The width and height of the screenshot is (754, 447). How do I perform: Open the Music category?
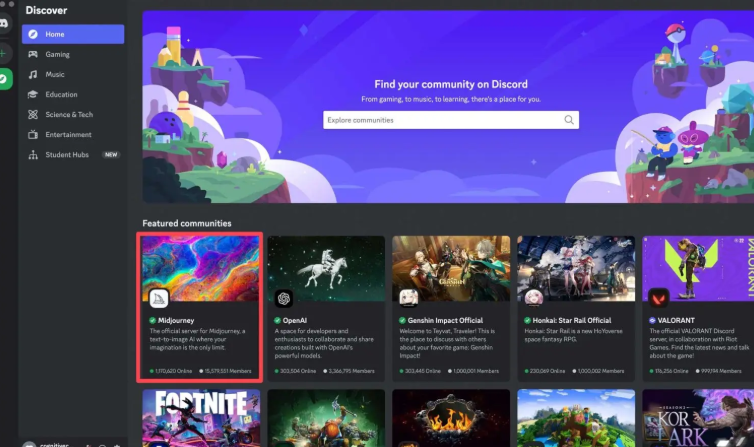pos(73,74)
